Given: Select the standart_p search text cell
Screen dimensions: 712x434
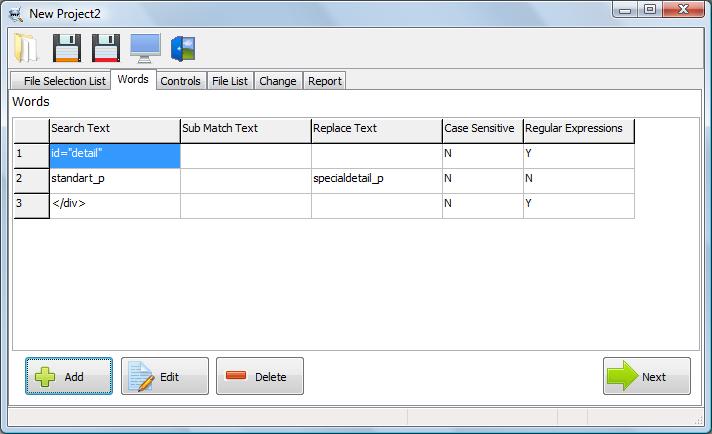Looking at the screenshot, I should [x=114, y=180].
